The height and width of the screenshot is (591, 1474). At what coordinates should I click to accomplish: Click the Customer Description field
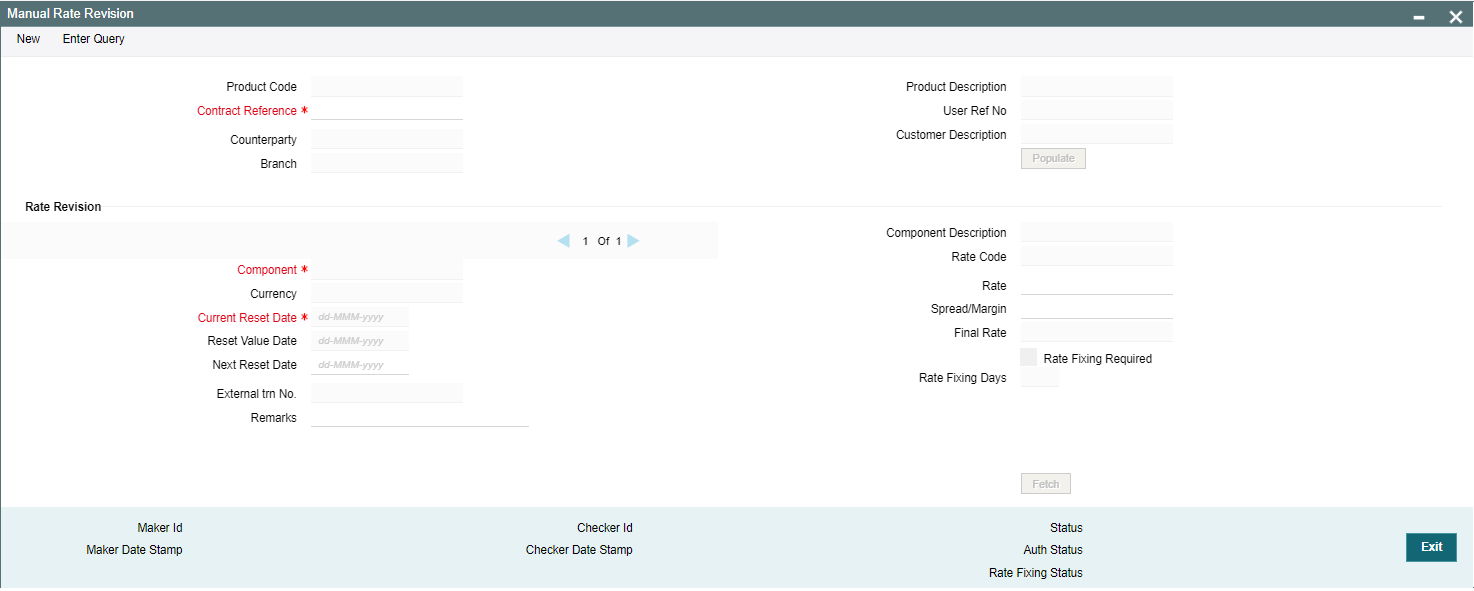1097,134
